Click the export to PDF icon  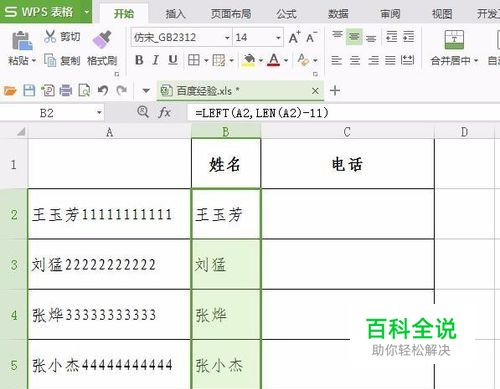(48, 90)
